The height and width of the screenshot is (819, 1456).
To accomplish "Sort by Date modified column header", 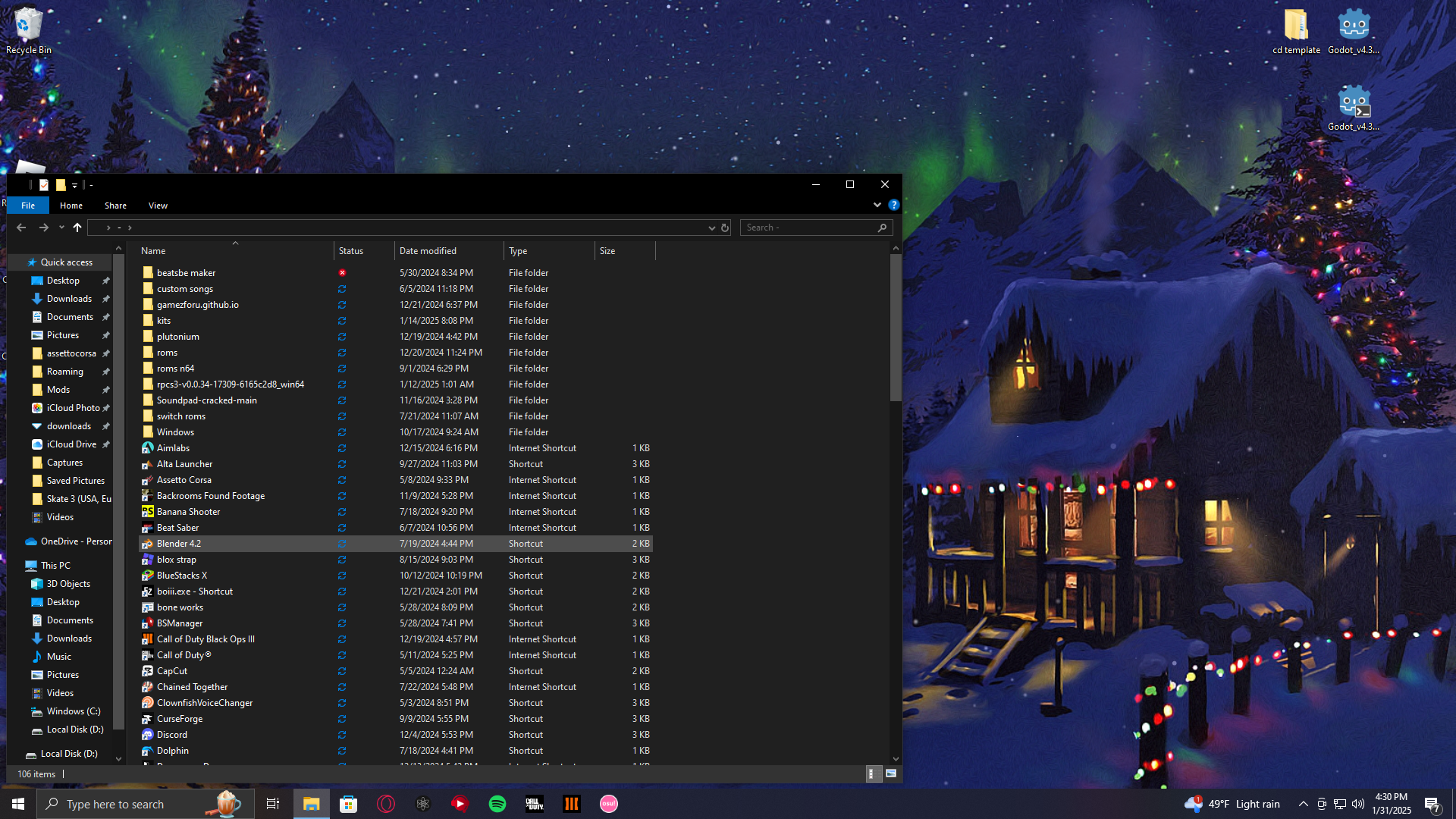I will pos(428,251).
